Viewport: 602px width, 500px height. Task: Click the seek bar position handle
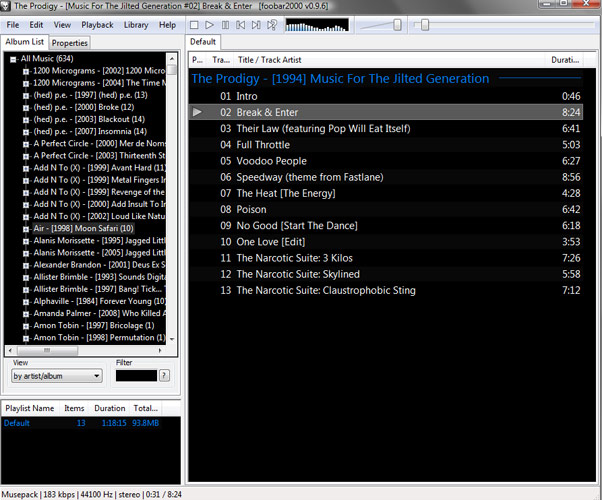point(425,25)
